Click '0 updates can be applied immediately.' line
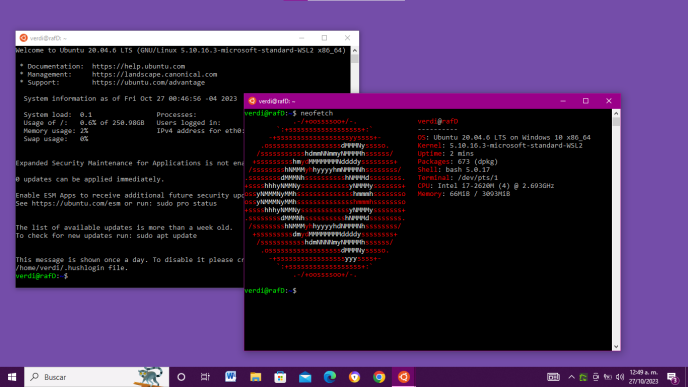The image size is (688, 387). point(90,179)
